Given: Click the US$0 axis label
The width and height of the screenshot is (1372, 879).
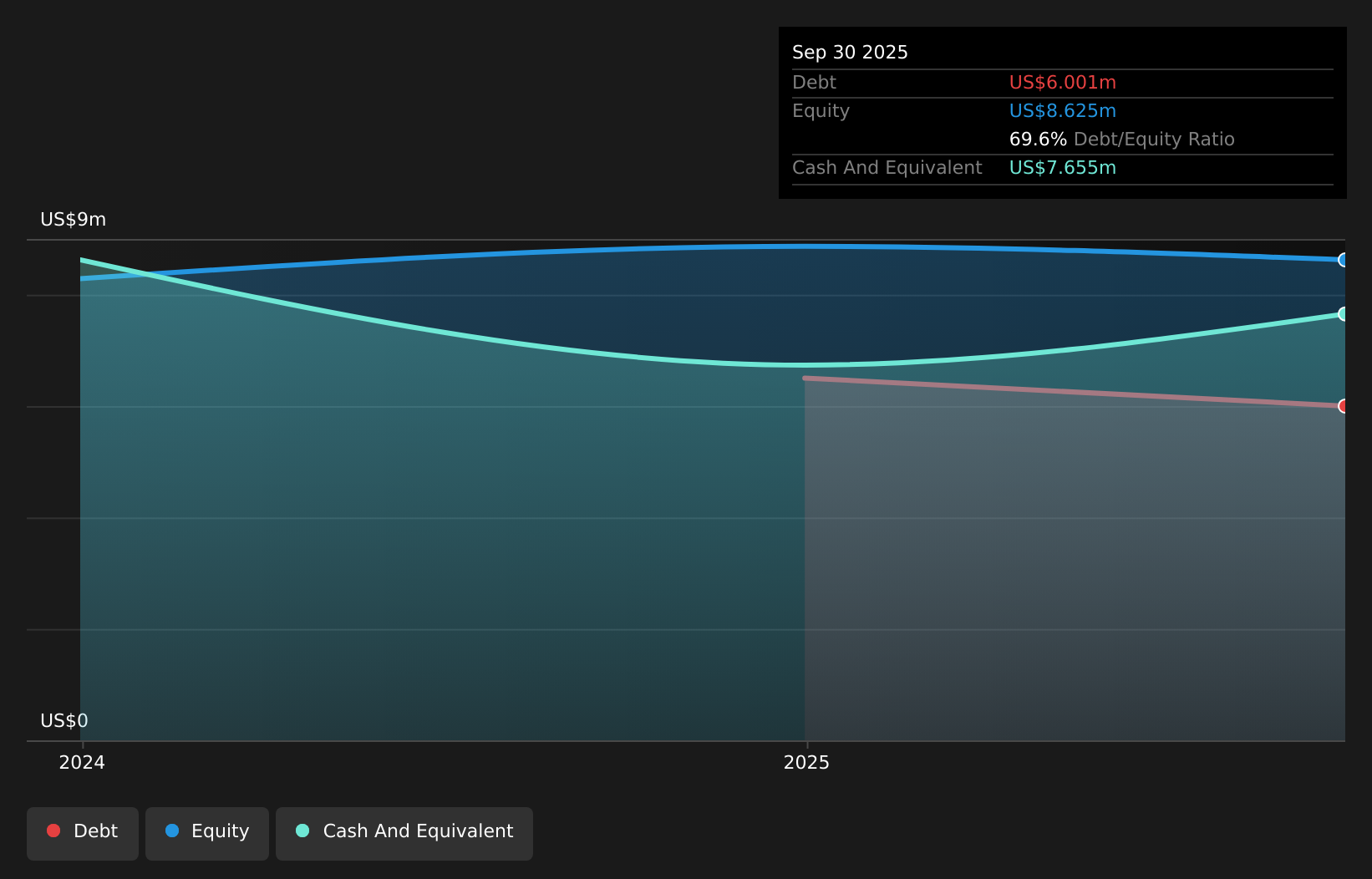Looking at the screenshot, I should (x=64, y=721).
